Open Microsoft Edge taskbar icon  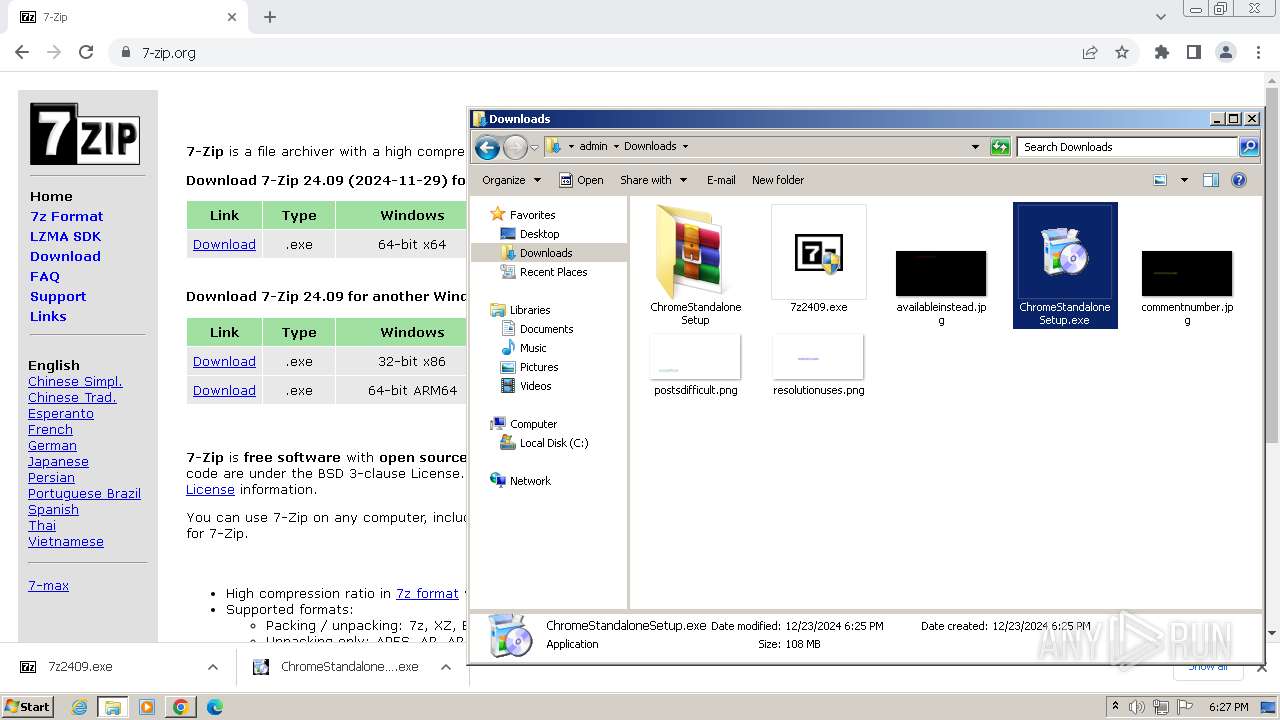(x=215, y=707)
